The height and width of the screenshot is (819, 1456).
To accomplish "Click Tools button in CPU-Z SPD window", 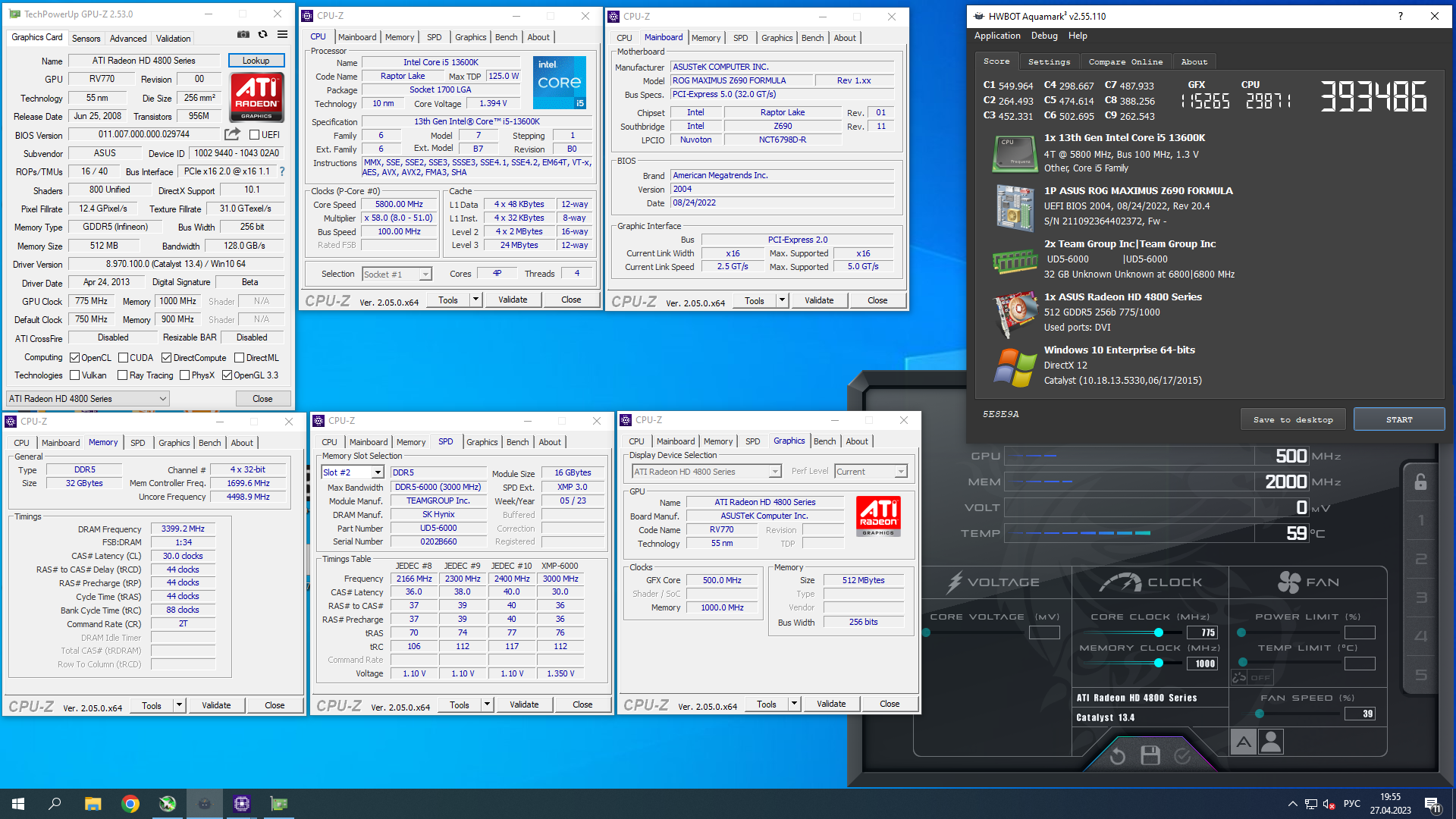I will [460, 704].
